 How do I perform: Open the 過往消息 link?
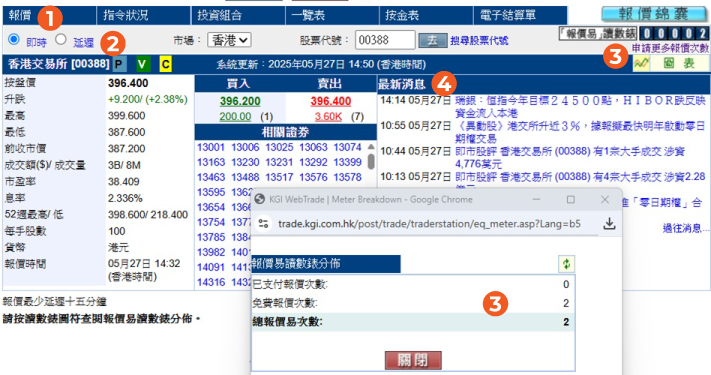point(685,229)
